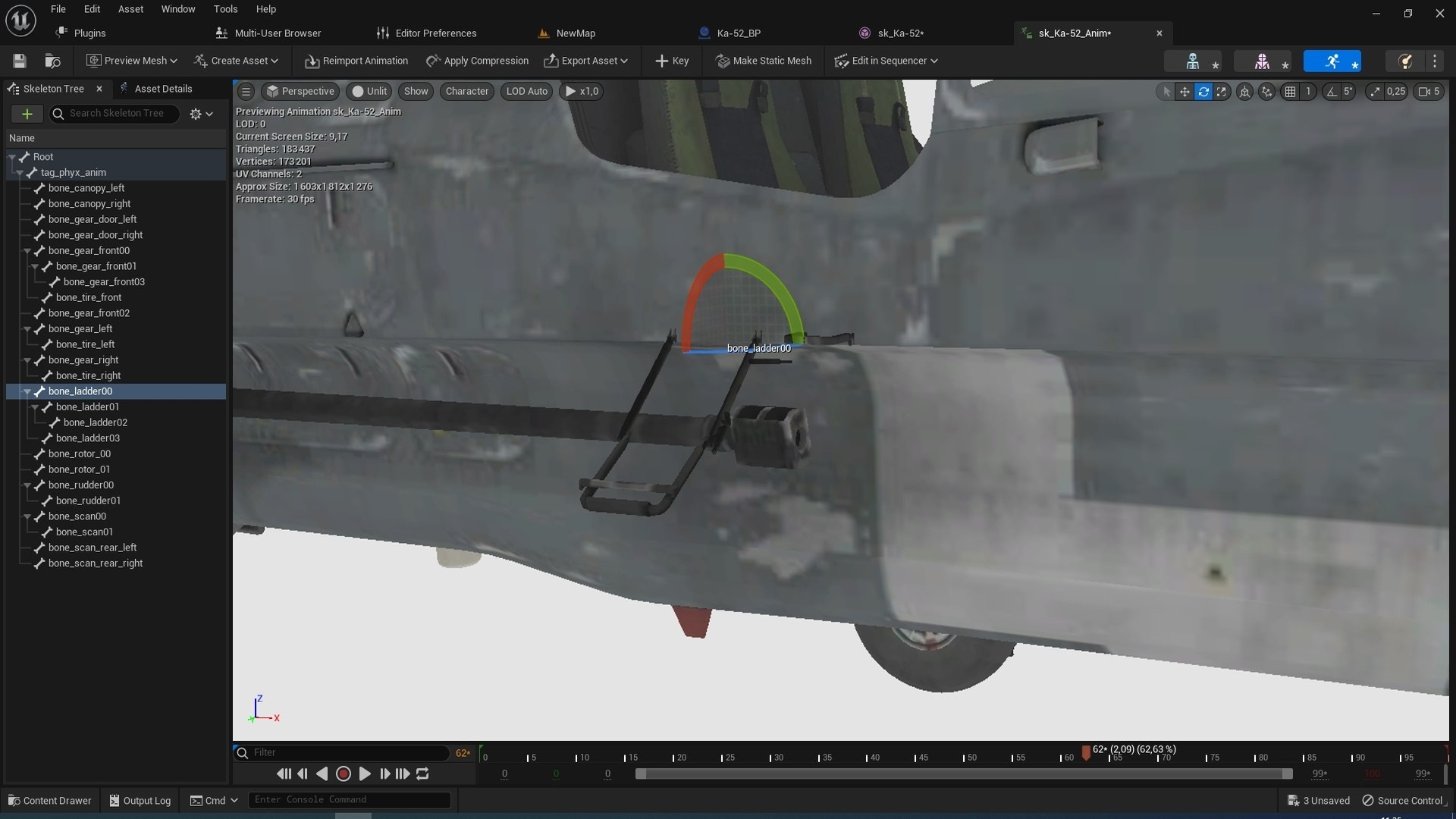Open the Physics asset editor mode
The width and height of the screenshot is (1456, 819).
(1404, 61)
